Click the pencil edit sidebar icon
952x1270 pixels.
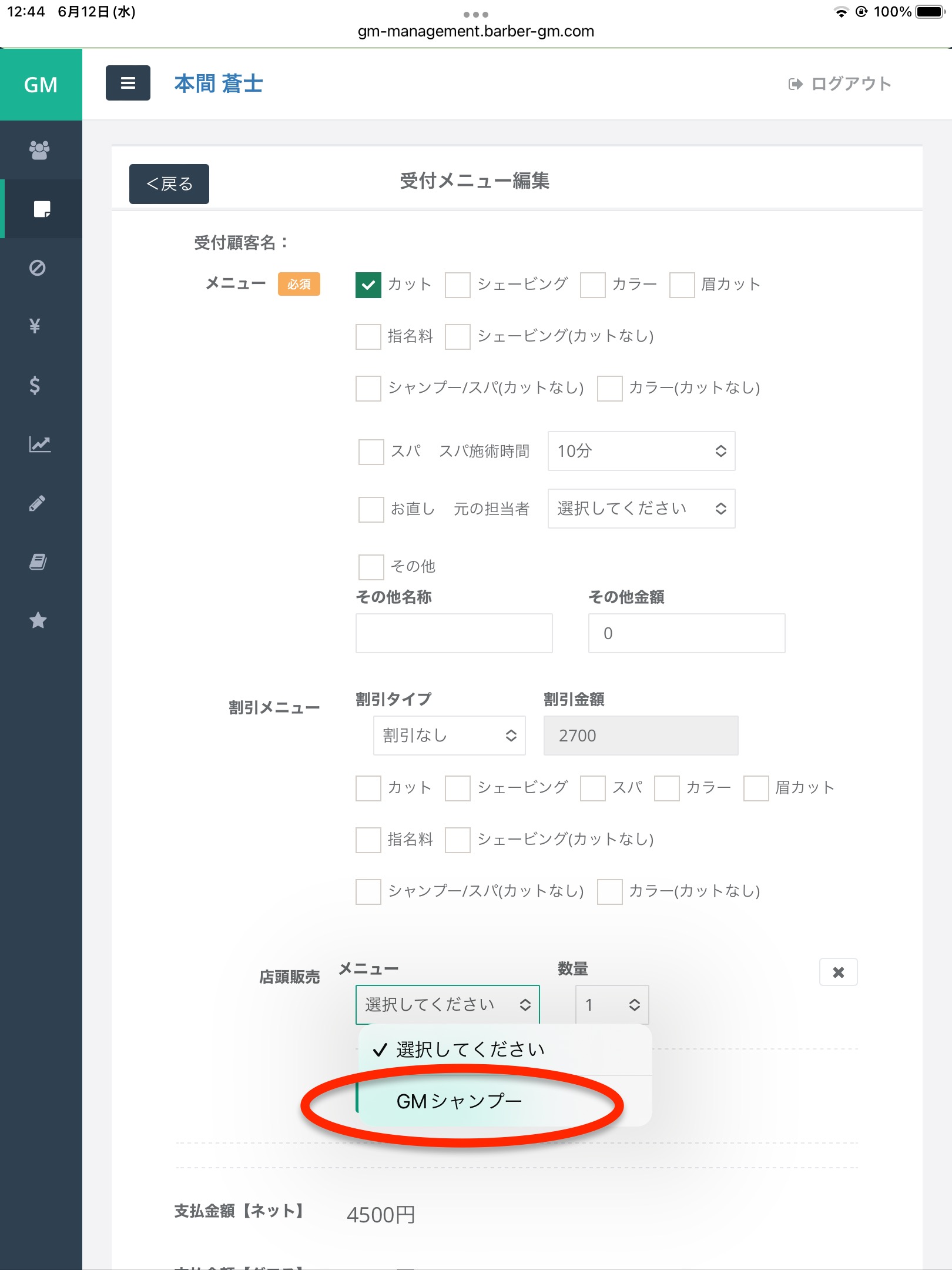38,503
